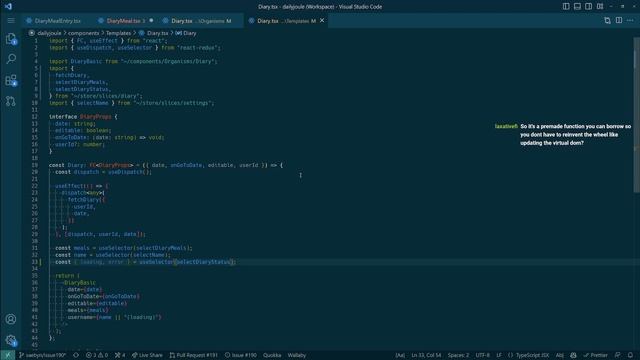This screenshot has height=360, width=640.
Task: Click Diary.tsx in the breadcrumb
Action: tap(157, 33)
